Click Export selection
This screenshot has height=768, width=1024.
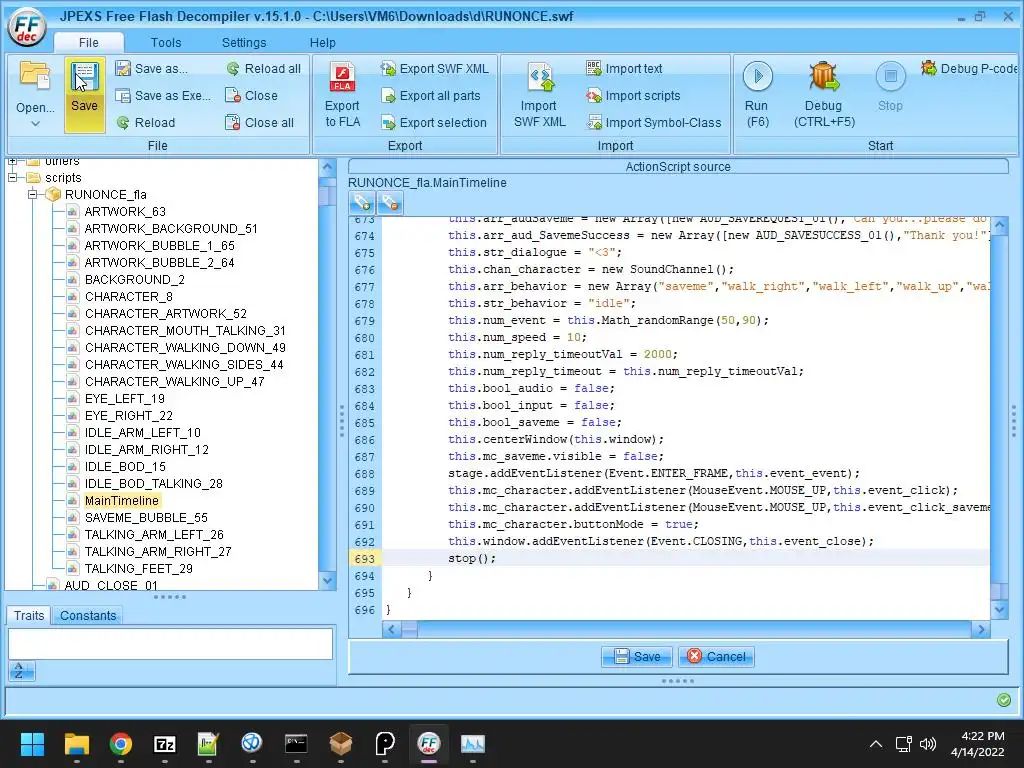(x=434, y=122)
